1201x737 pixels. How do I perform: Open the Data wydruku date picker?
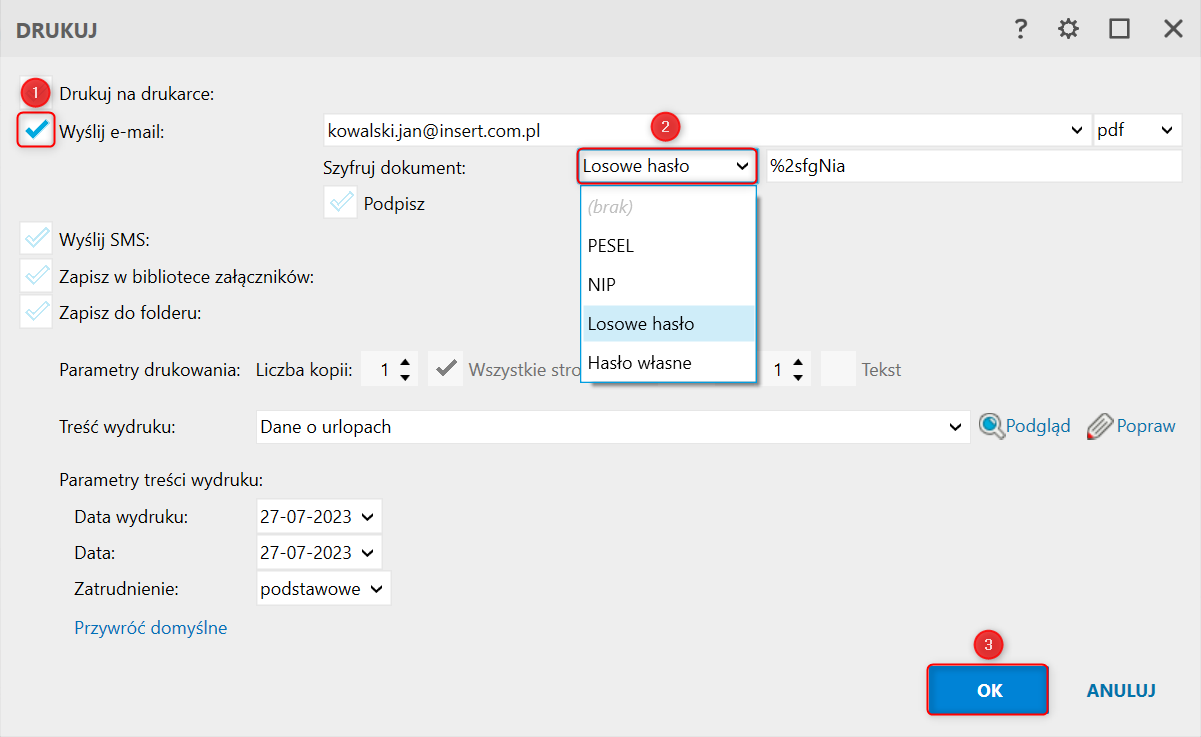[x=368, y=517]
